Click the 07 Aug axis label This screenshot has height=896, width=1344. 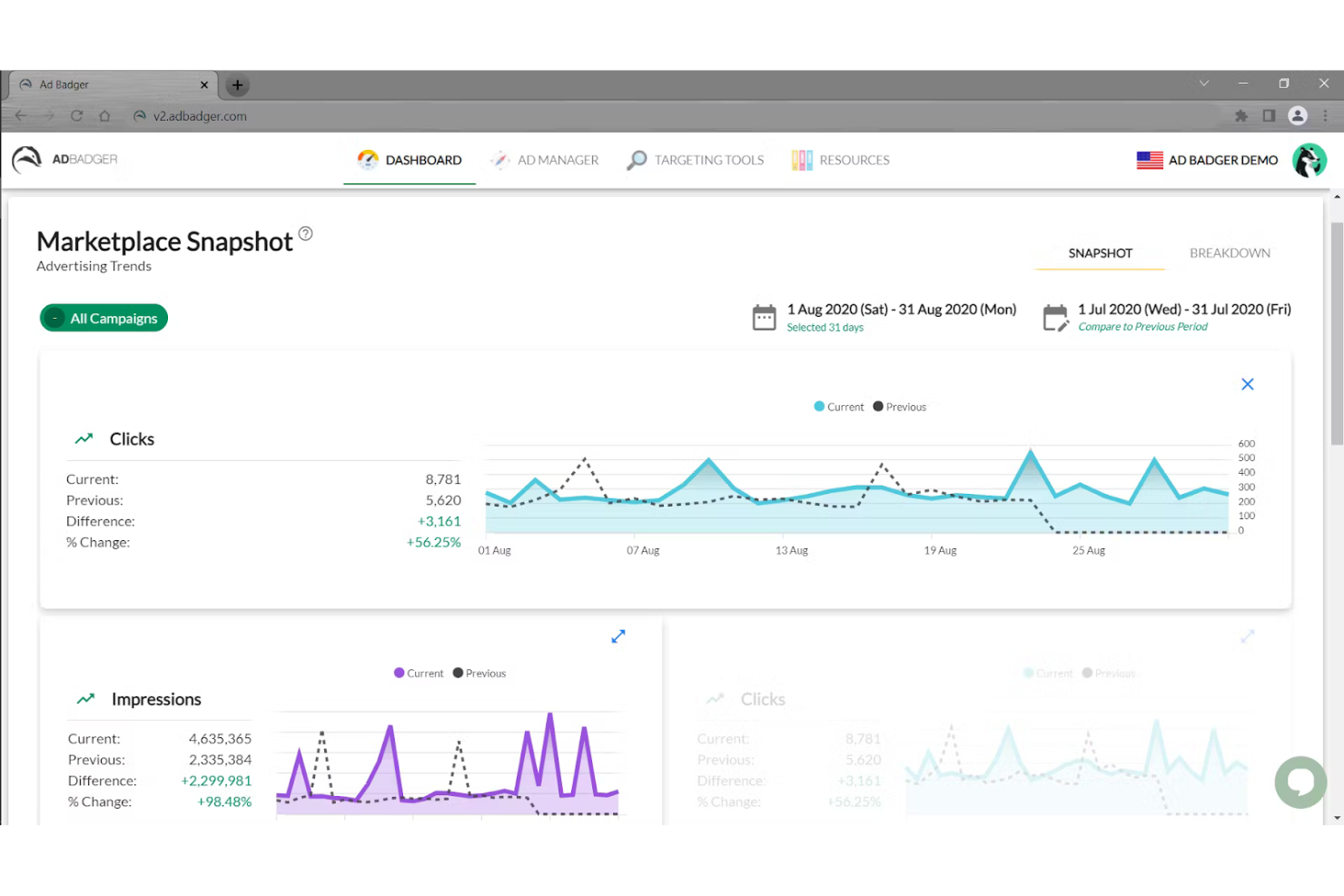tap(643, 550)
